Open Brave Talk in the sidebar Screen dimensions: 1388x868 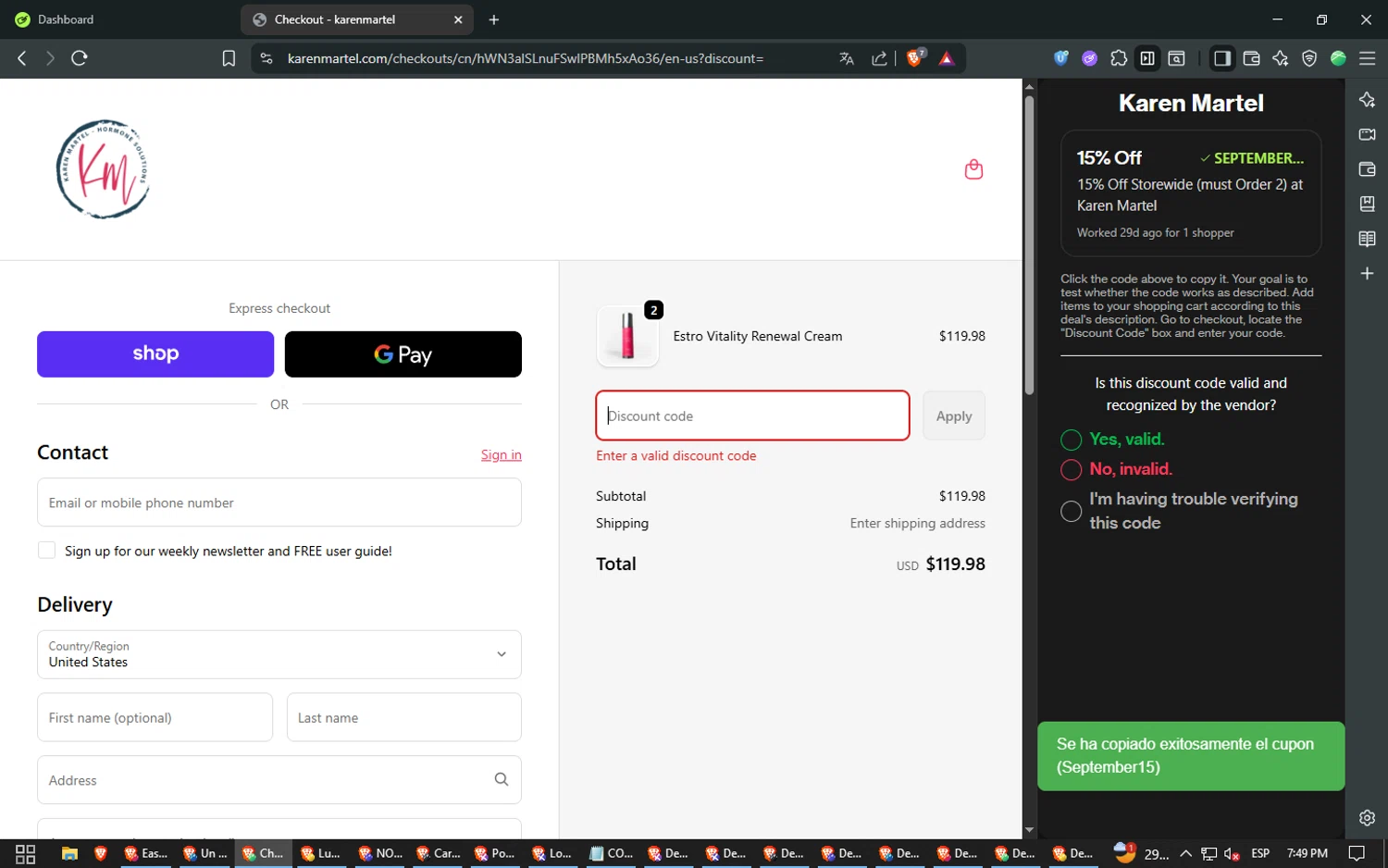coord(1367,134)
